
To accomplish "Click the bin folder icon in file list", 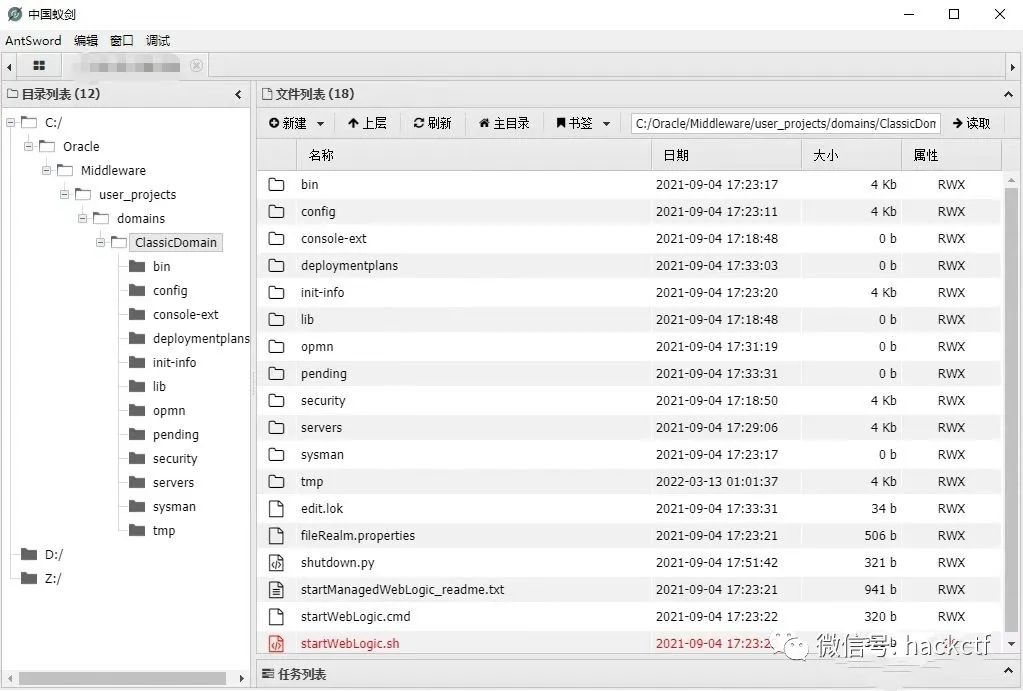I will pyautogui.click(x=277, y=185).
